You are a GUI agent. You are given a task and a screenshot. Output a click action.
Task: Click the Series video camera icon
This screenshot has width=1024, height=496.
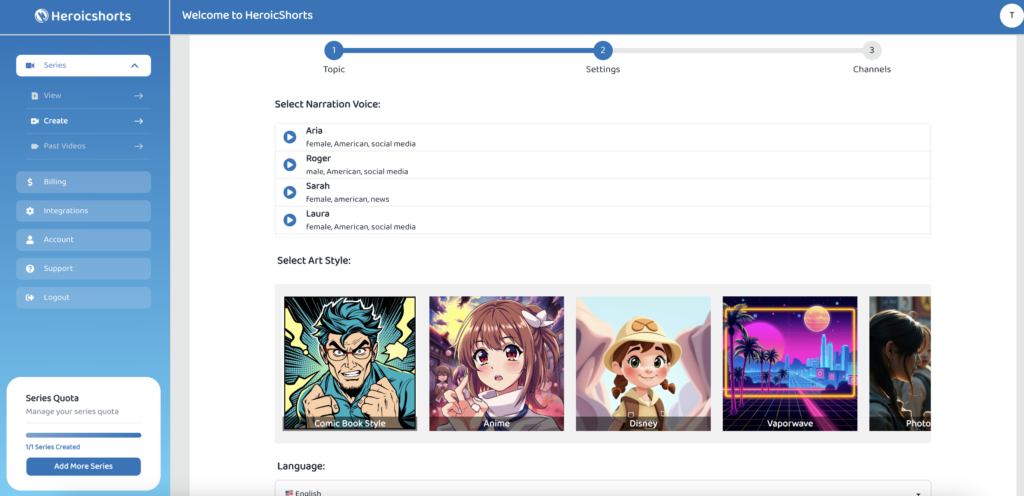tap(29, 65)
